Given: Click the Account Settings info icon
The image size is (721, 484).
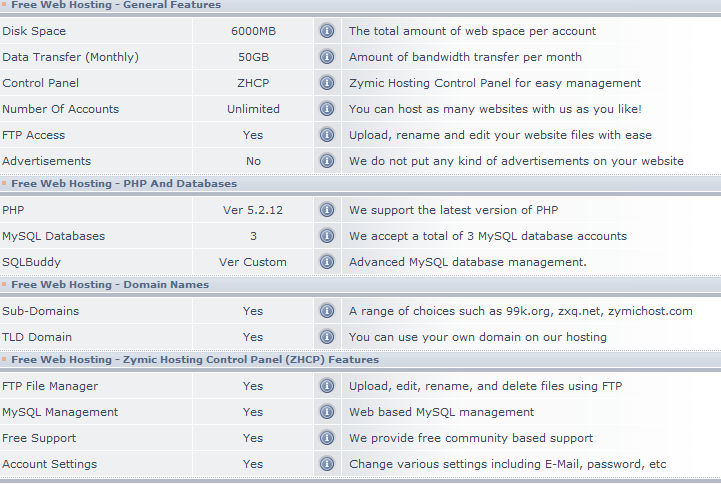Looking at the screenshot, I should point(327,464).
